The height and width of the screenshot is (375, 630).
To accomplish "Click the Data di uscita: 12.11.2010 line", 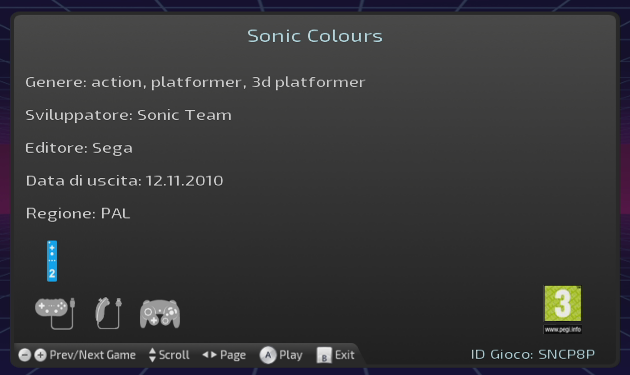I will click(125, 181).
